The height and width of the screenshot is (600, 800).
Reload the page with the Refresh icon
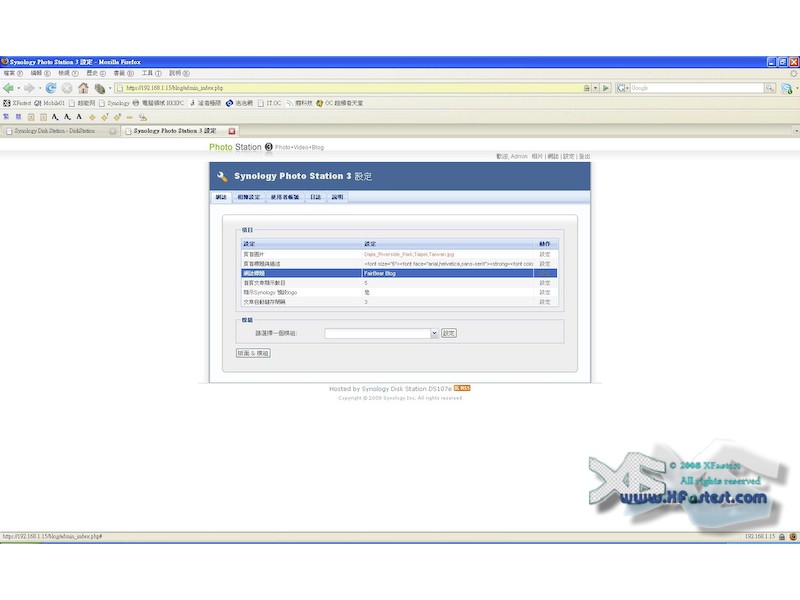51,88
